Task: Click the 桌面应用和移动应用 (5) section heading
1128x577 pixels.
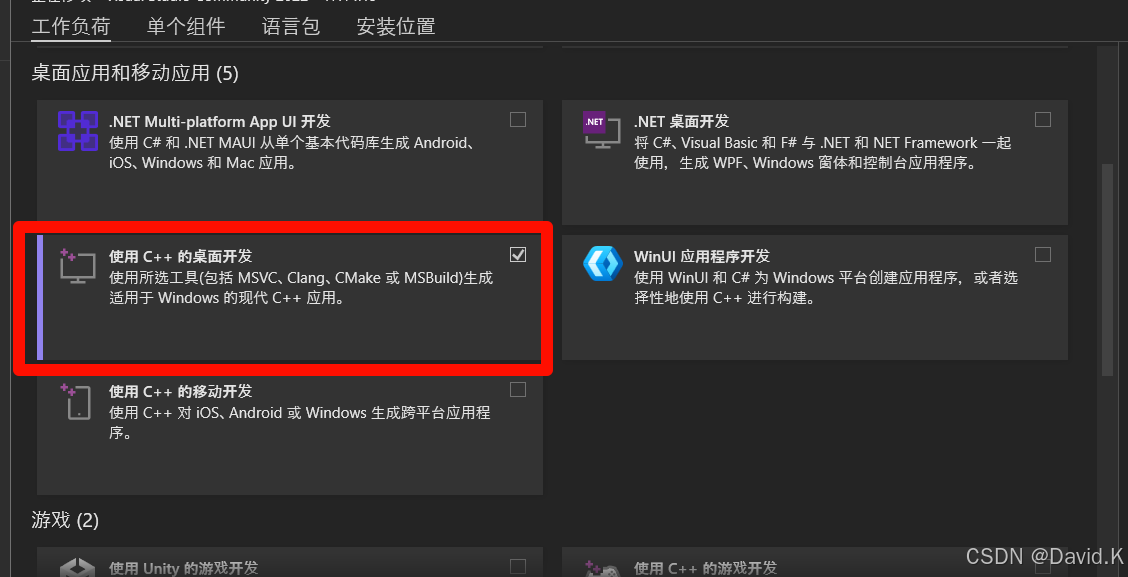Action: (135, 73)
